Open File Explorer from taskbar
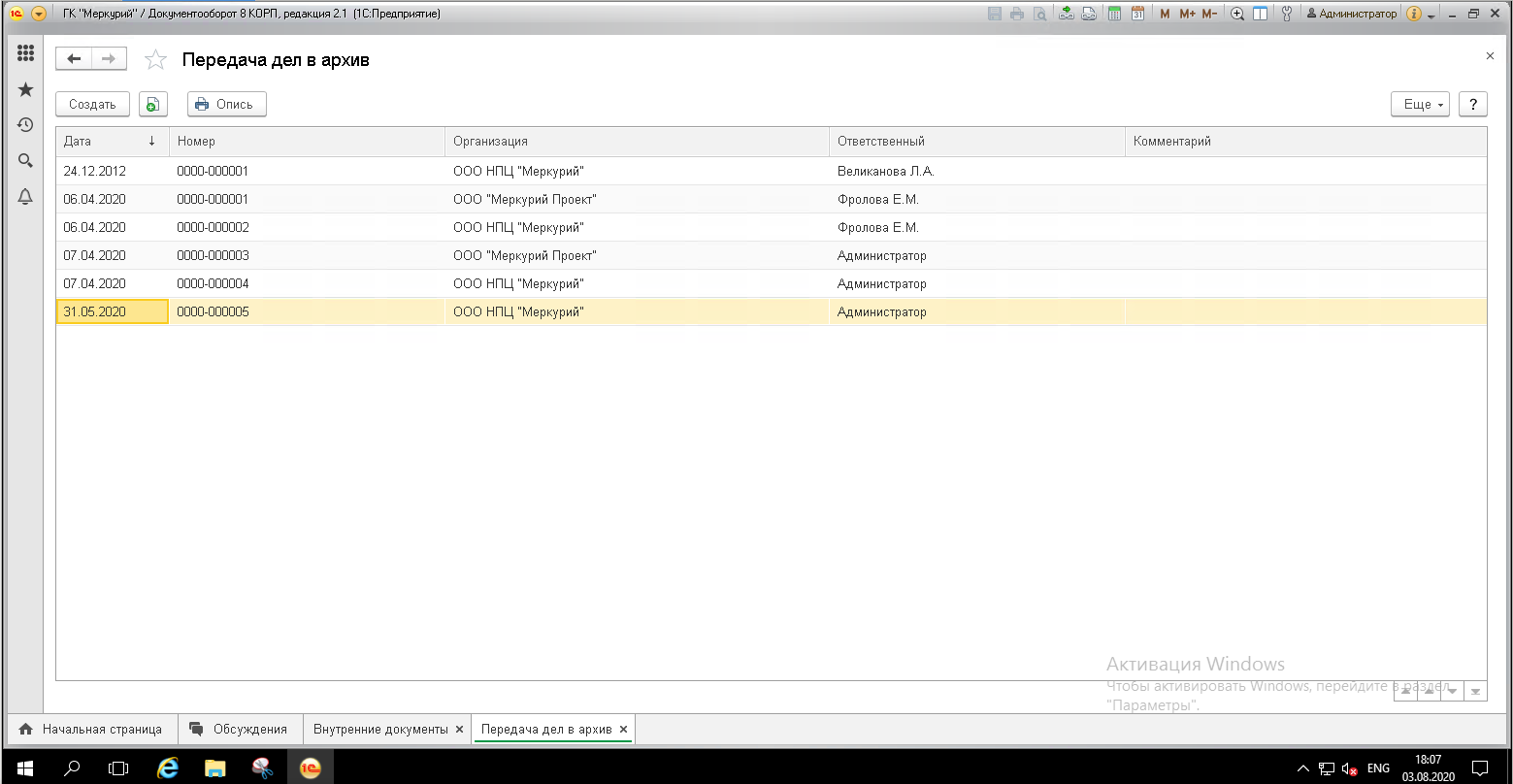The height and width of the screenshot is (784, 1513). 215,768
